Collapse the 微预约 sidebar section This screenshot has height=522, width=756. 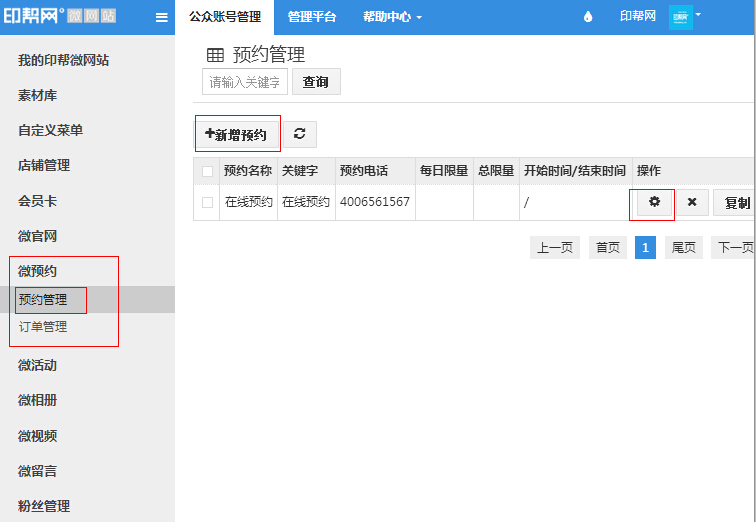click(38, 271)
